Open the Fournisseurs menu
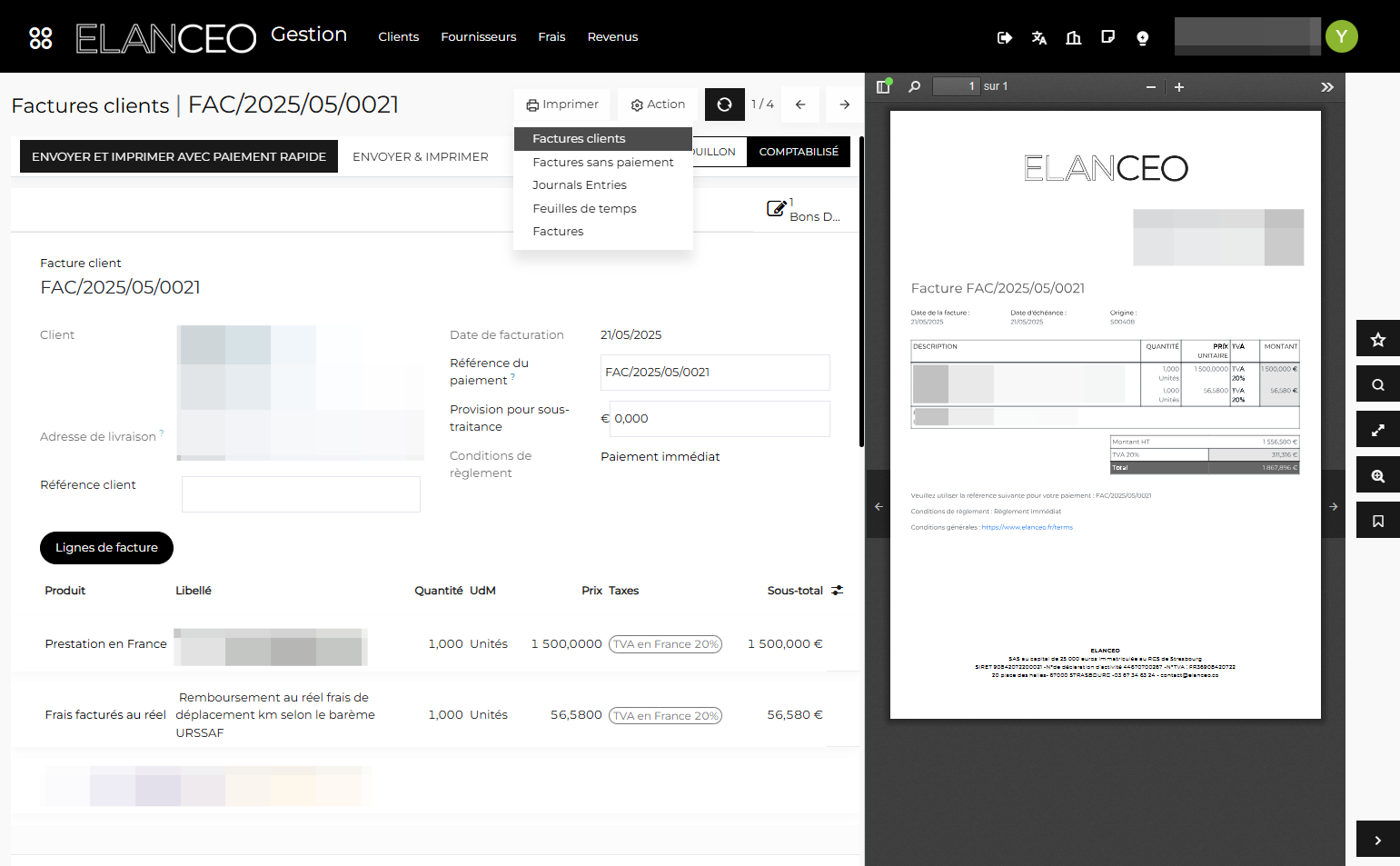1400x866 pixels. point(479,37)
